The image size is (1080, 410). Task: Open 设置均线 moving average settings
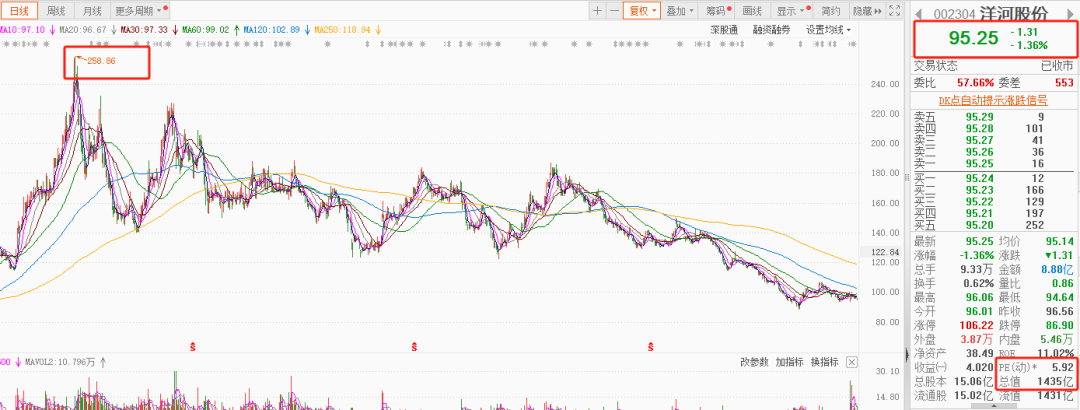[829, 30]
